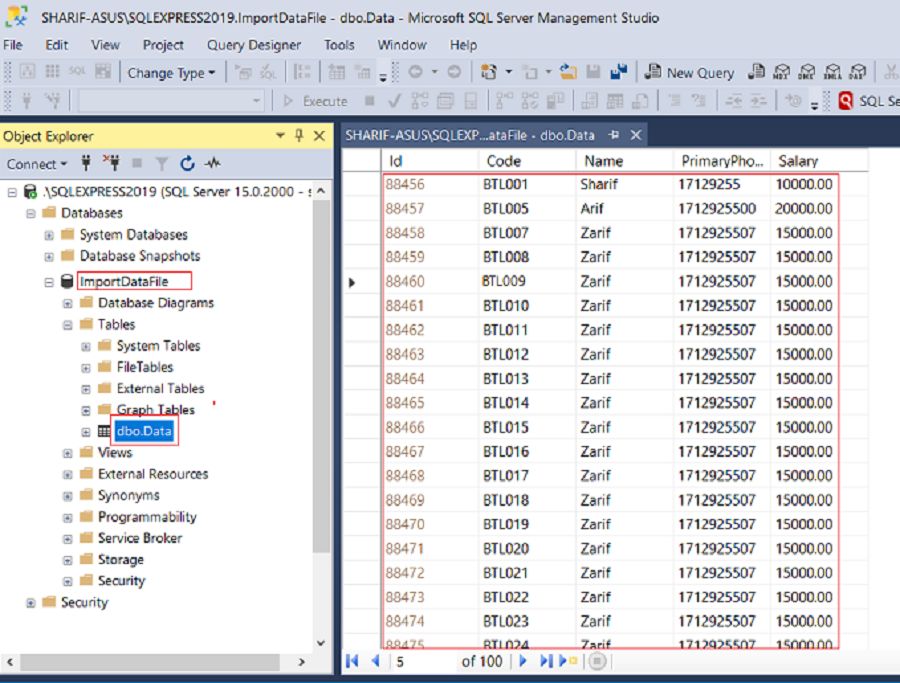Click the Id cell 88460
Image resolution: width=900 pixels, height=683 pixels.
(430, 281)
